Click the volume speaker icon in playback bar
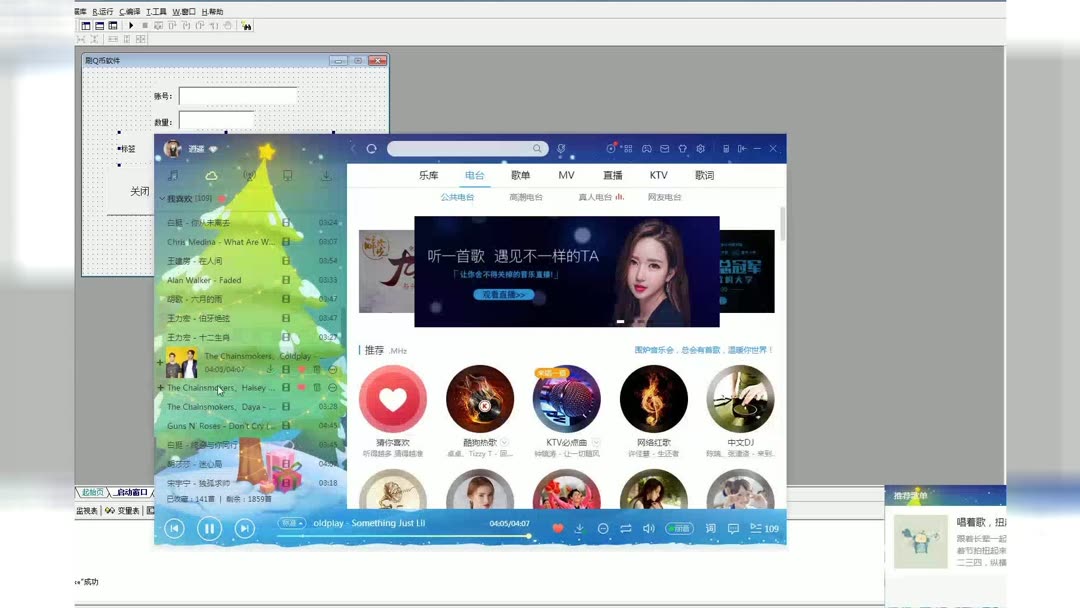 click(650, 528)
